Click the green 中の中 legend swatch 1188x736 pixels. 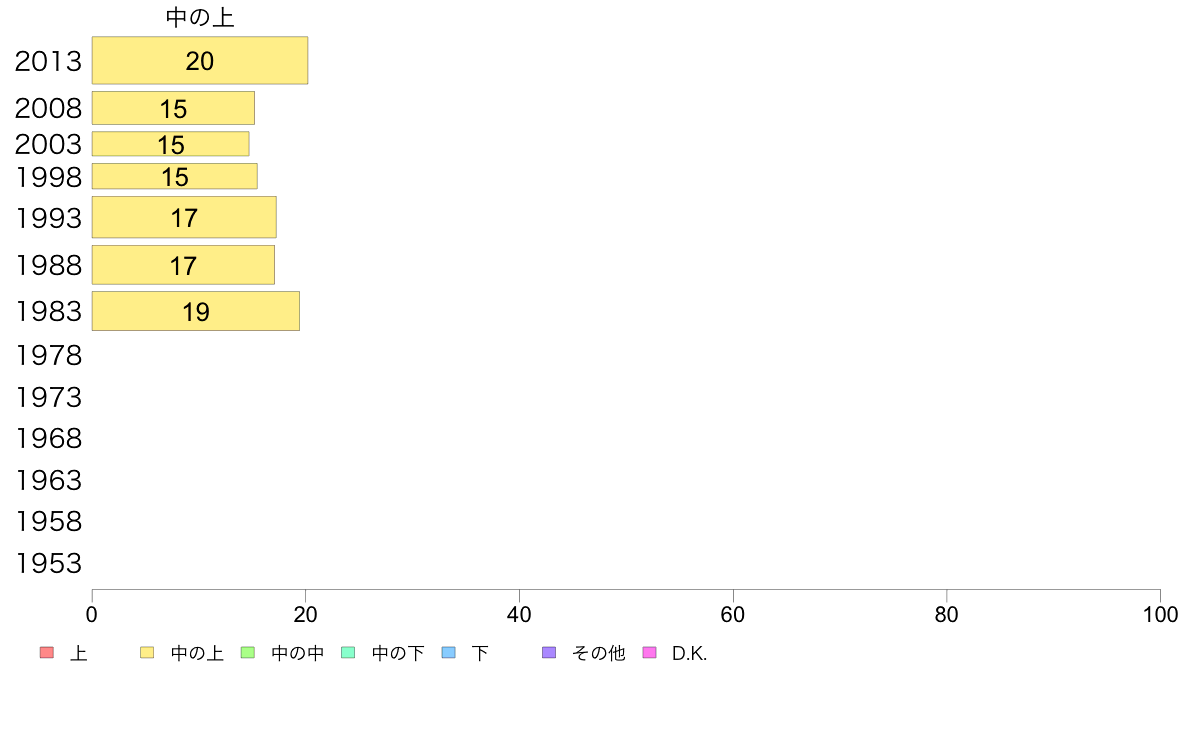coord(248,653)
